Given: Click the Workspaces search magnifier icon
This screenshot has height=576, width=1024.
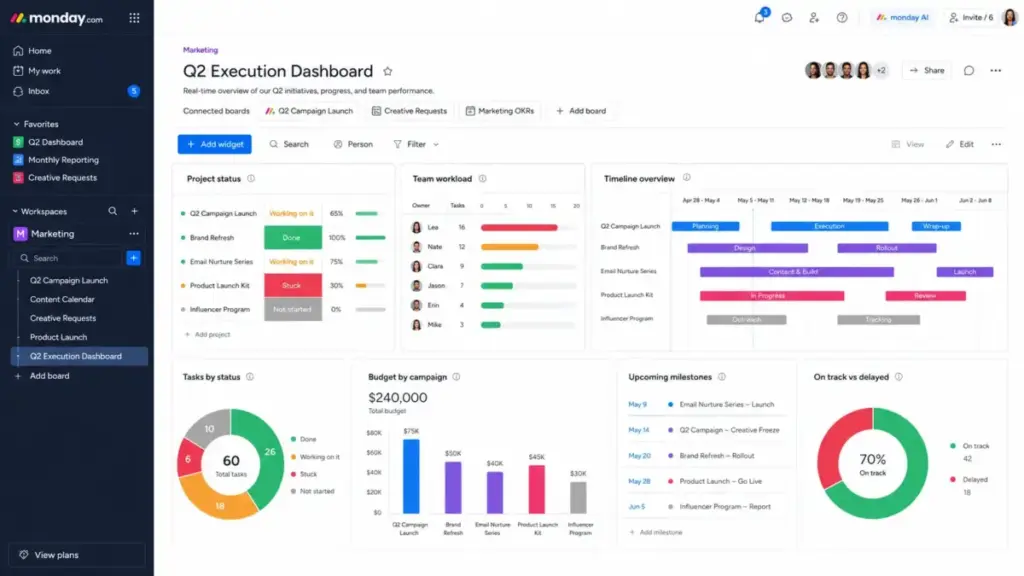Looking at the screenshot, I should (112, 211).
